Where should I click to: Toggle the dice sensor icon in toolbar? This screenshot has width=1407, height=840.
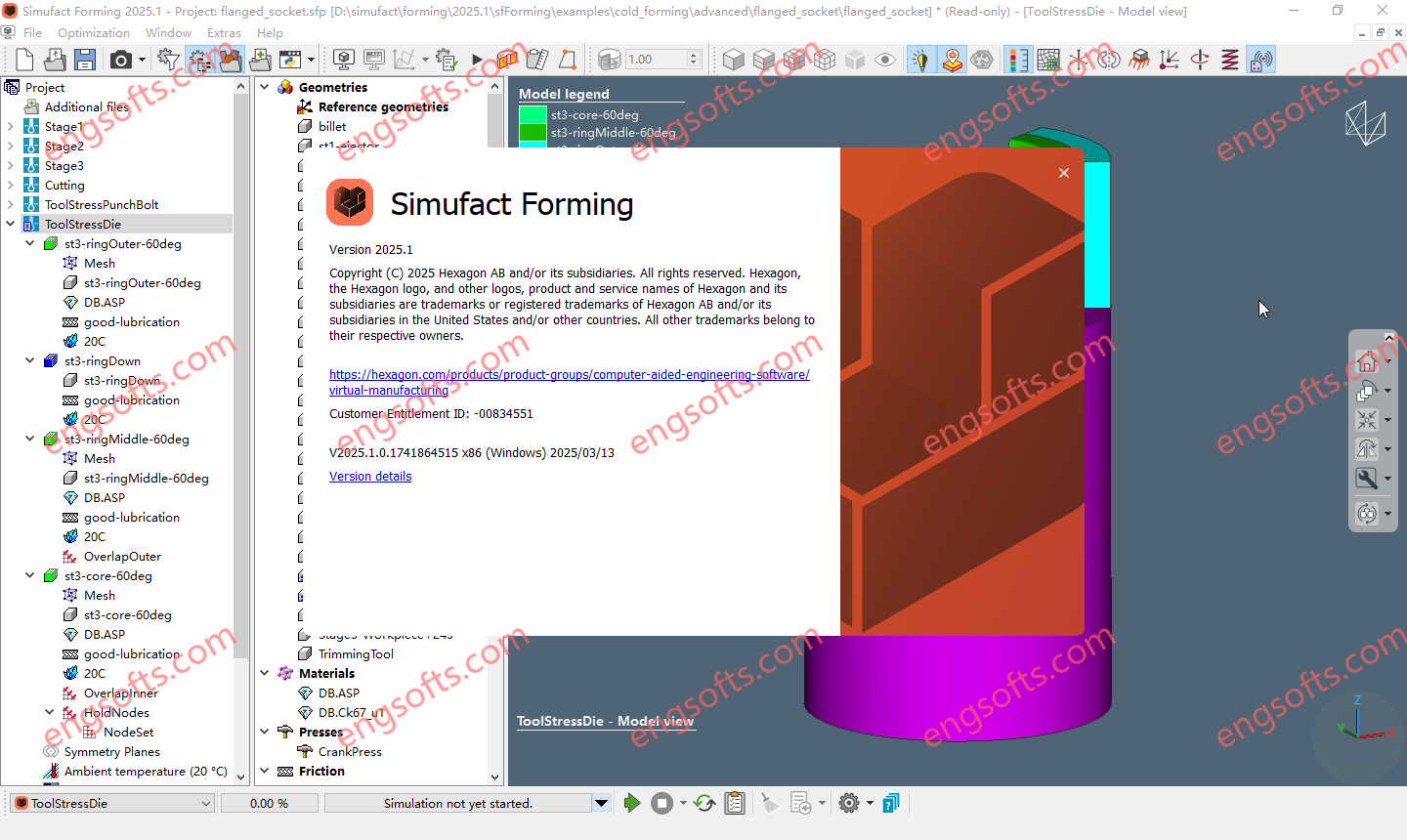(x=1261, y=60)
